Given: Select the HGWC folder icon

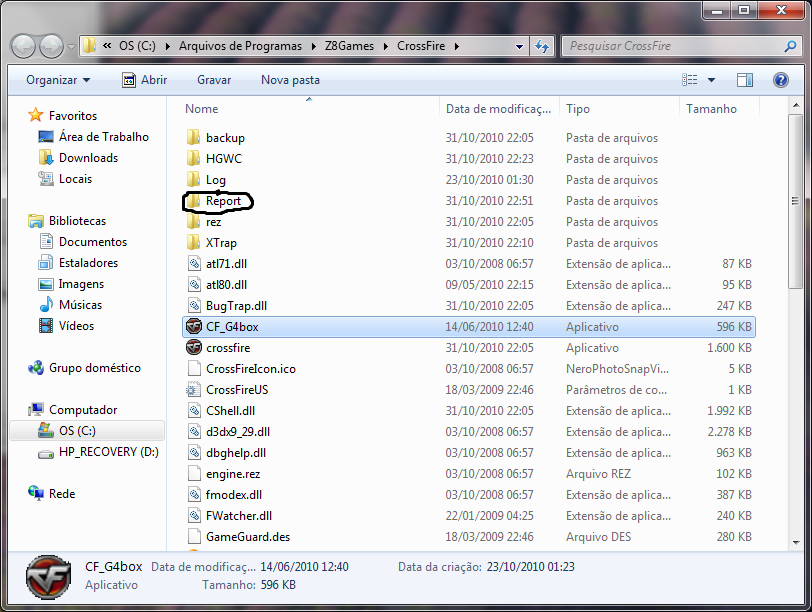Looking at the screenshot, I should point(194,158).
